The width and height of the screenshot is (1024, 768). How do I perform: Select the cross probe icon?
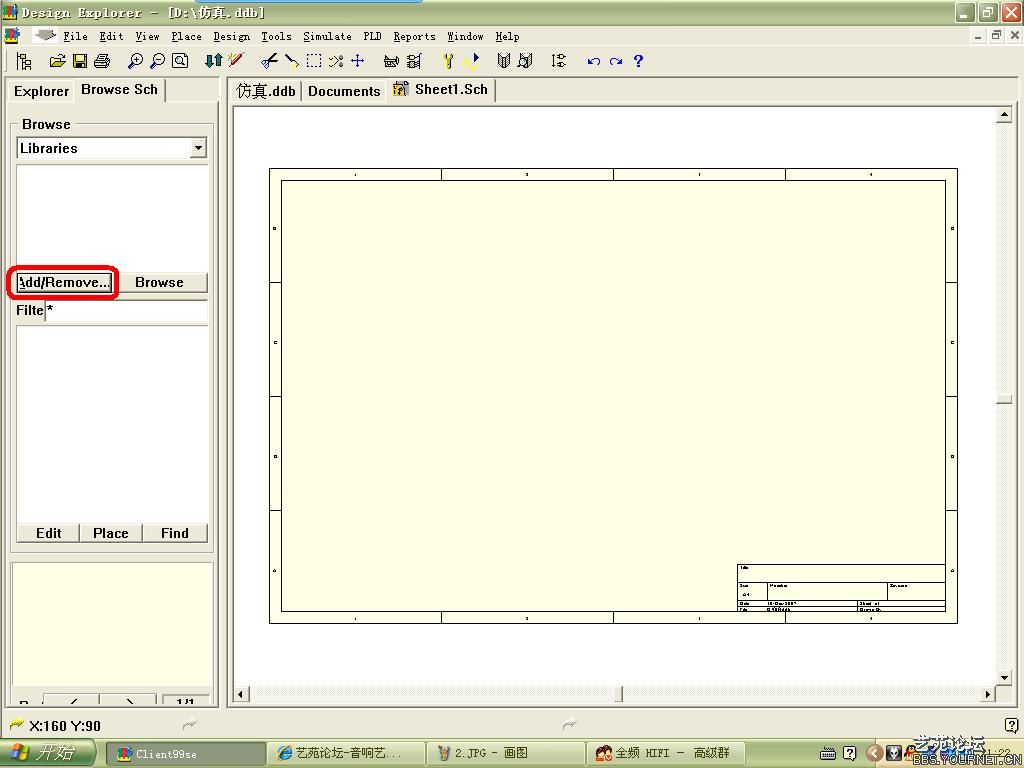pyautogui.click(x=236, y=61)
